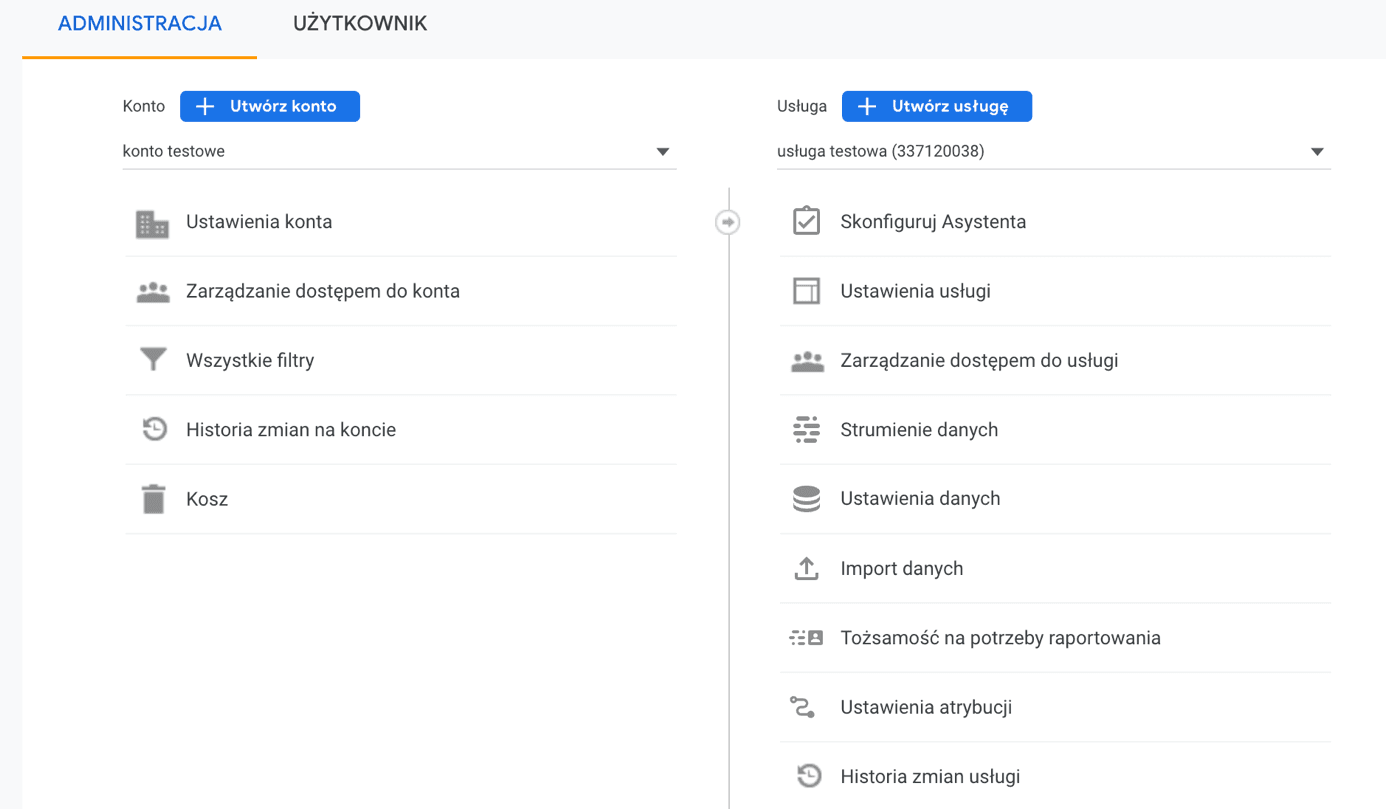Click the trash bin icon for Kosz
The width and height of the screenshot is (1386, 809).
tap(153, 499)
